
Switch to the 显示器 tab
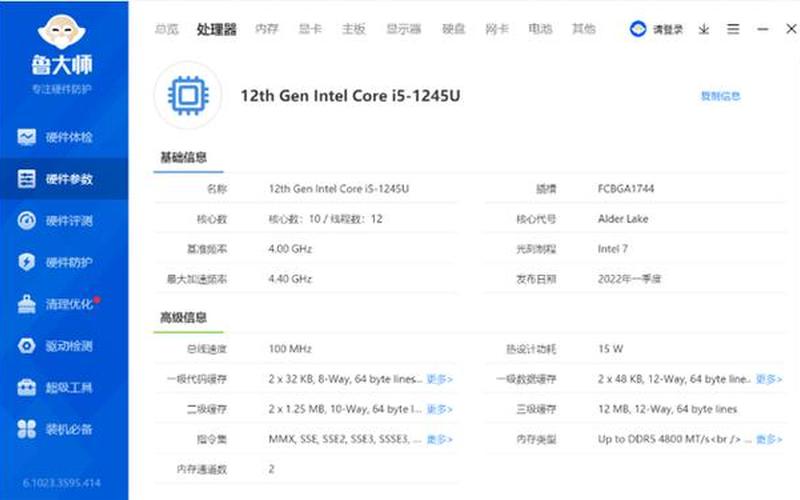tap(404, 29)
